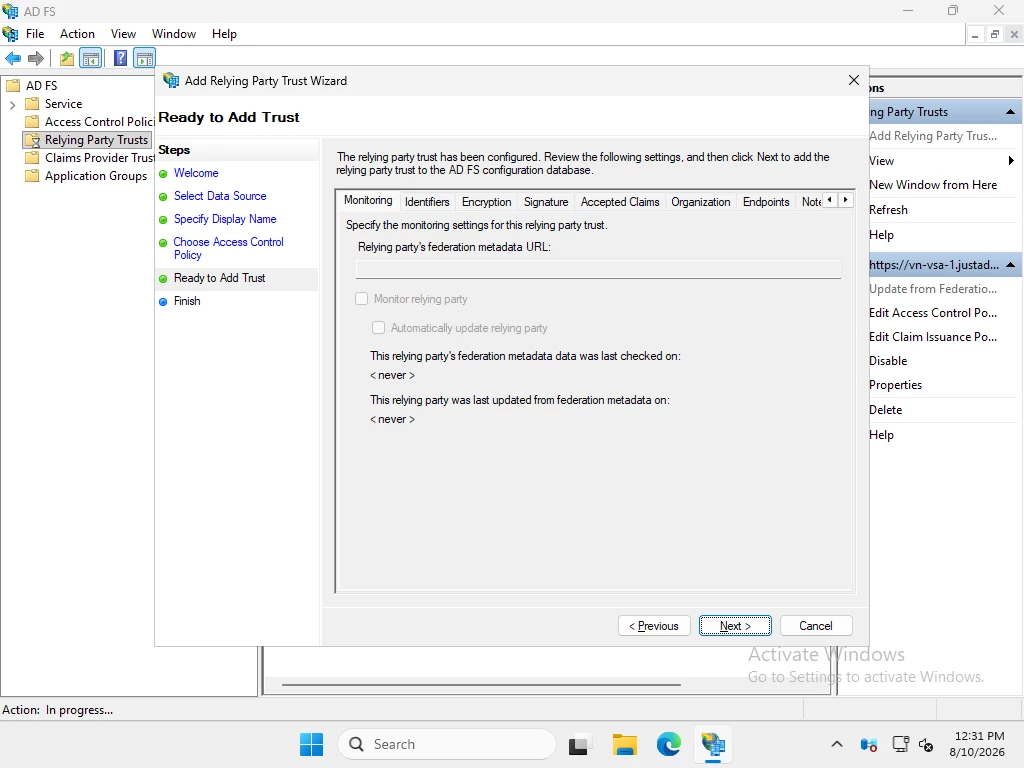The image size is (1024, 768).
Task: Open the Window menu
Action: pos(174,34)
